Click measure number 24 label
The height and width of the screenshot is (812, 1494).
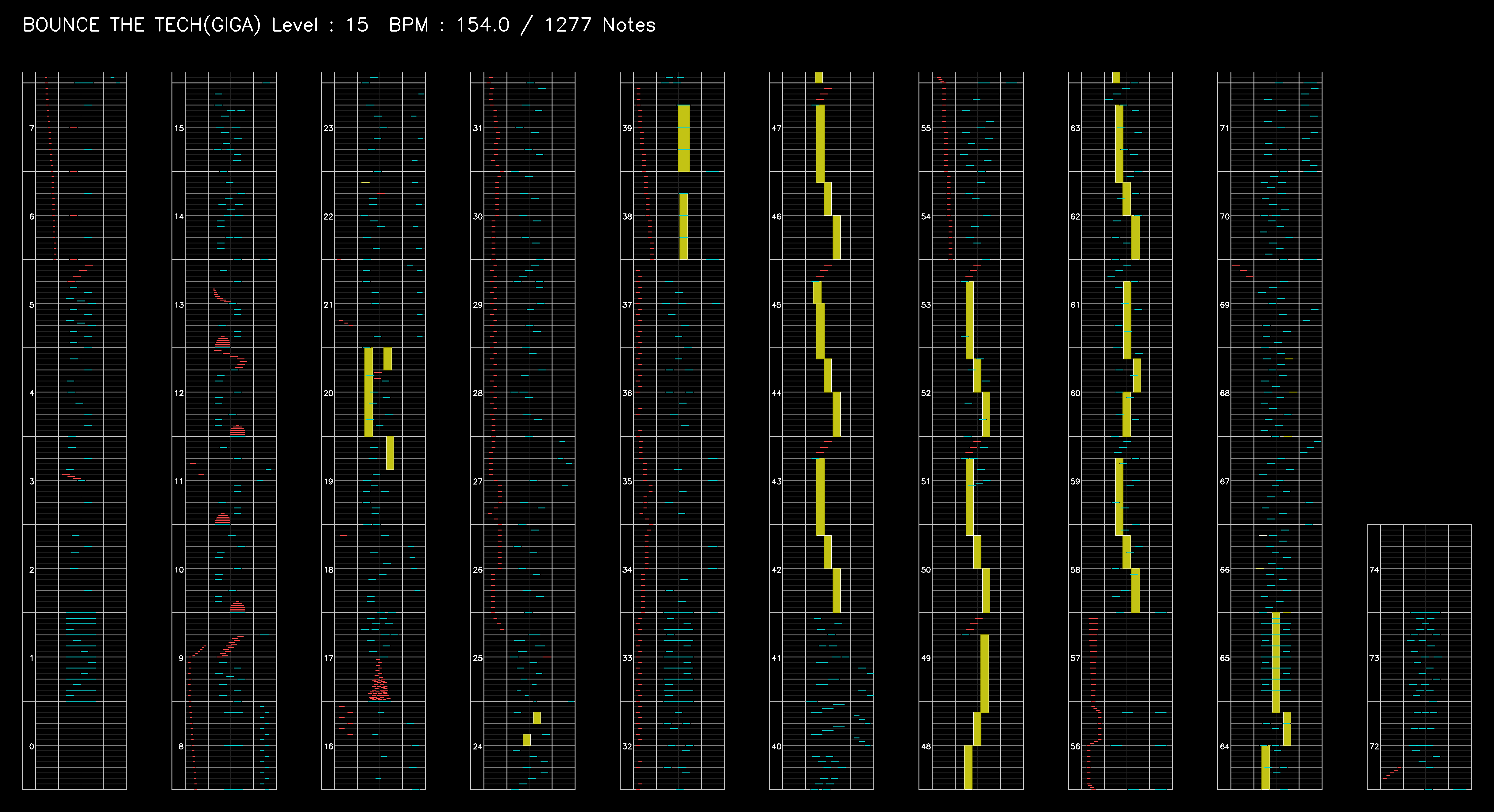[x=477, y=746]
